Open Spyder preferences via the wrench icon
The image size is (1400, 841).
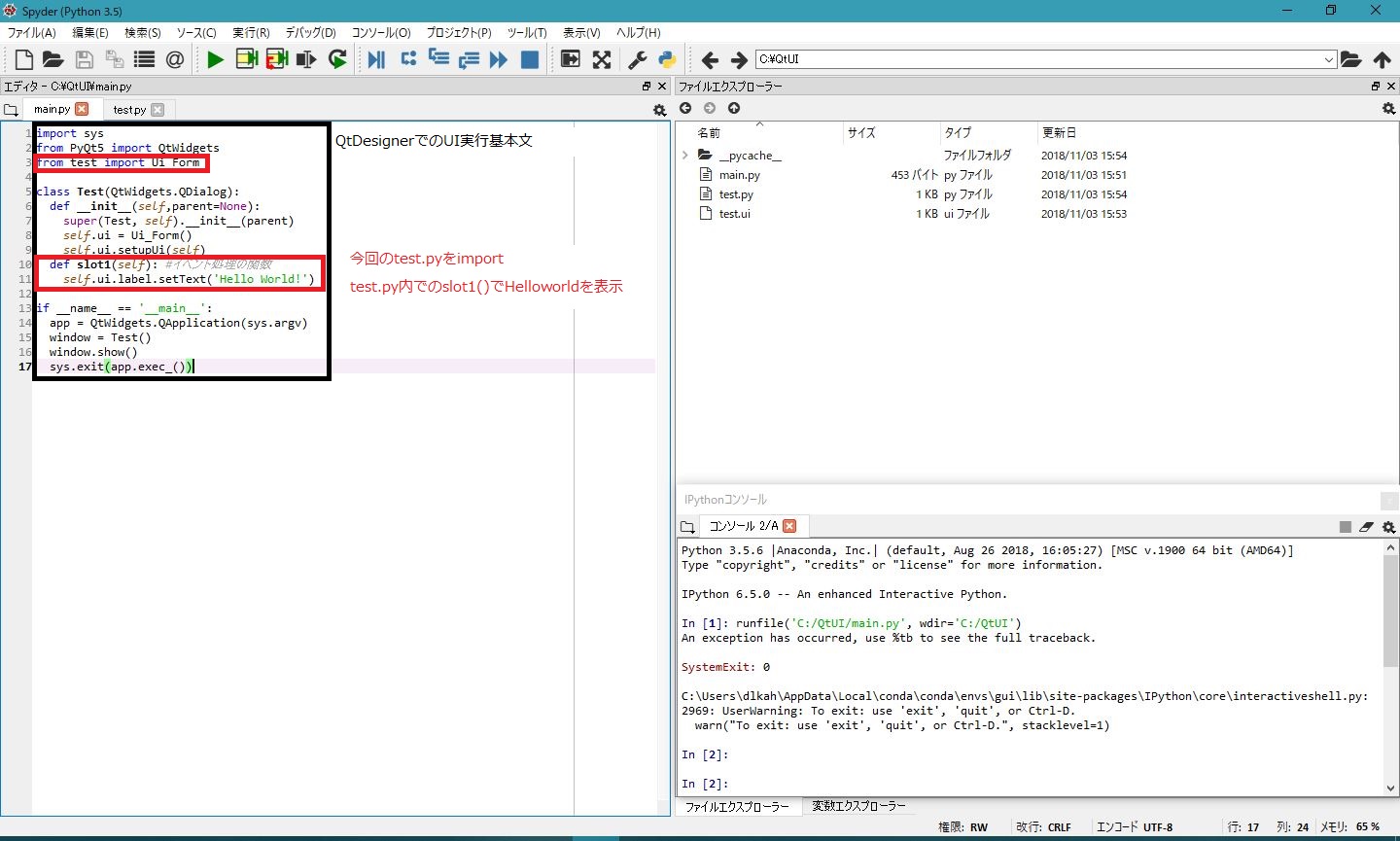coord(635,59)
